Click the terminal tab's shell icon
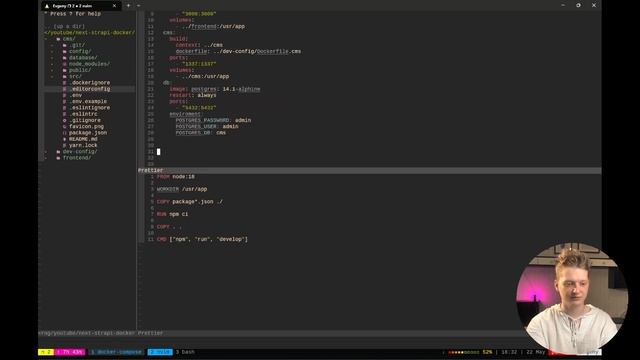Viewport: 640px width, 360px height. [47, 6]
